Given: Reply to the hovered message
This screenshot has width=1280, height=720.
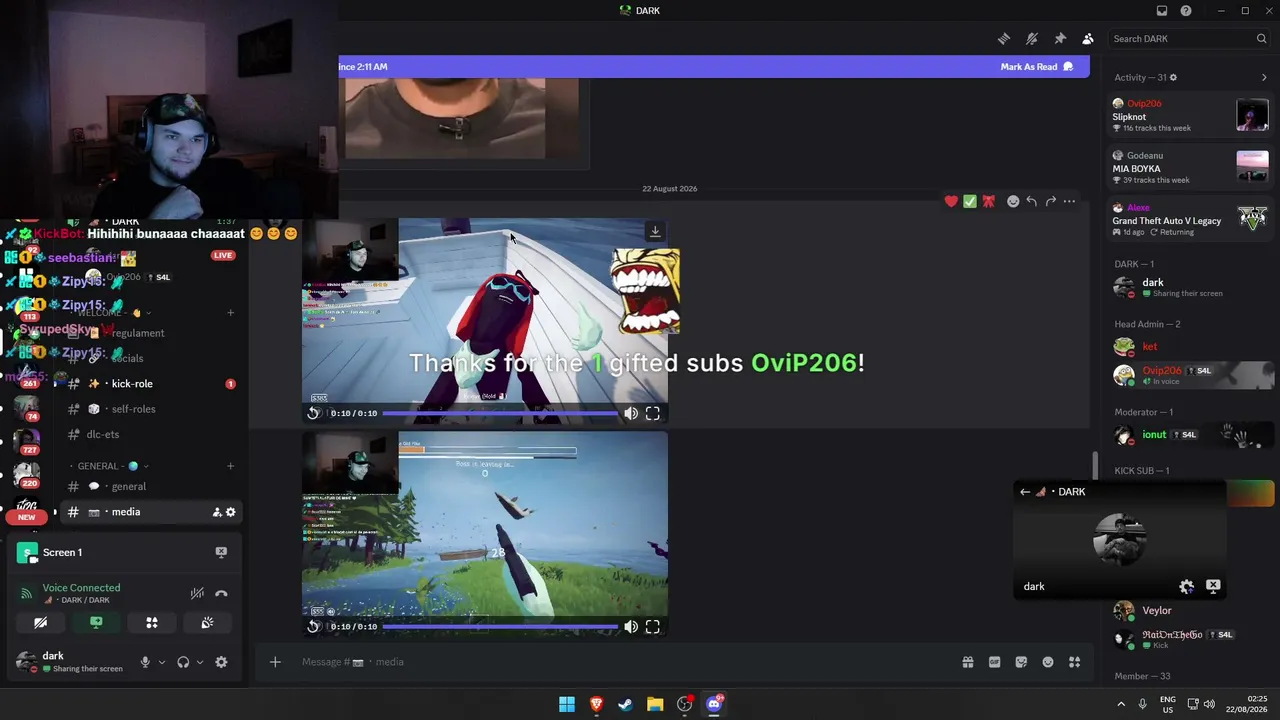Looking at the screenshot, I should 1031,201.
